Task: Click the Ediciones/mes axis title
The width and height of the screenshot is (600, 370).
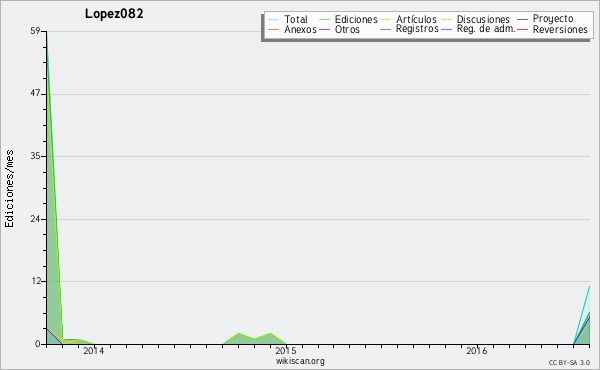Action: [9, 189]
